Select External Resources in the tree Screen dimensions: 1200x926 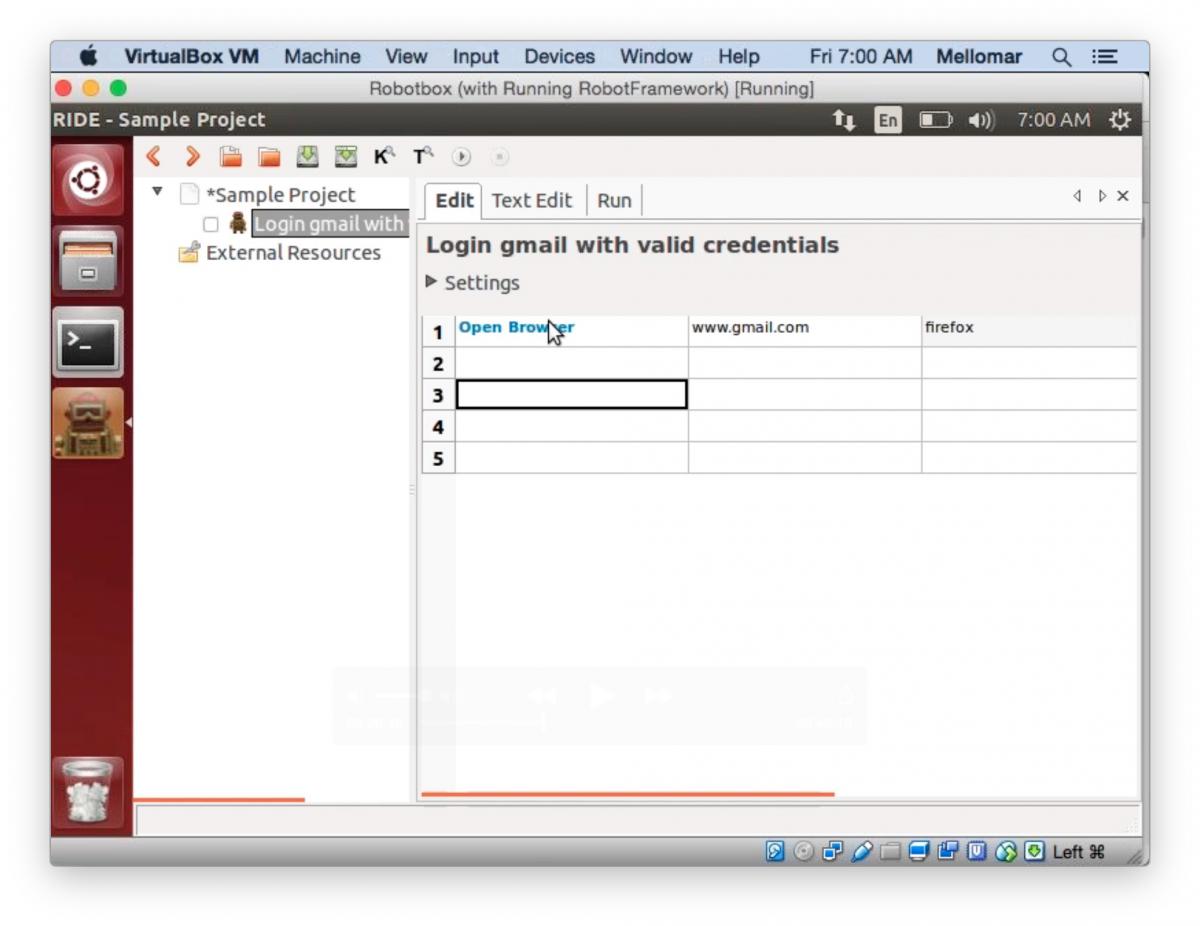293,253
